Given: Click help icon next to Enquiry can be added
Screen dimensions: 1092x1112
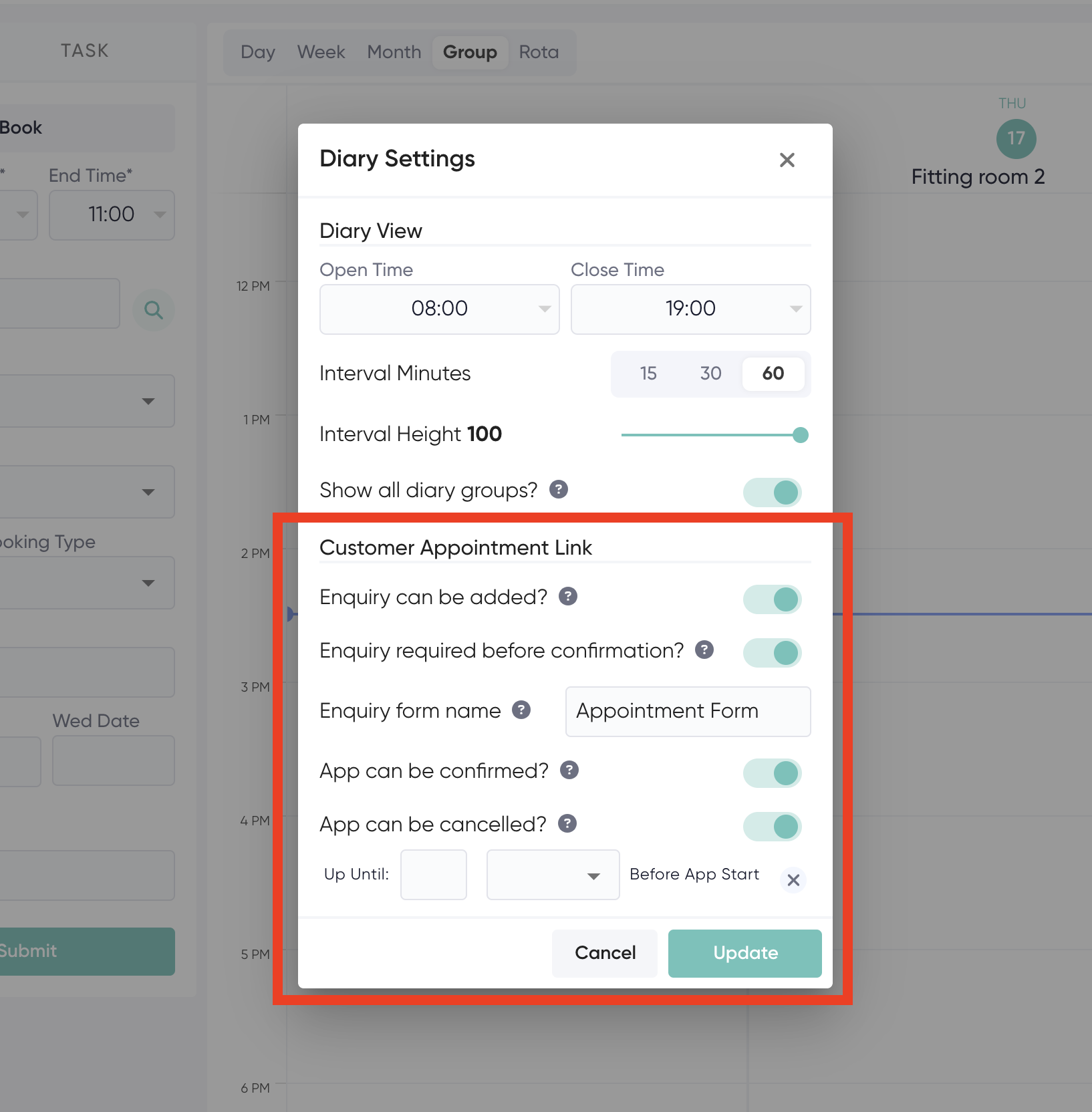Looking at the screenshot, I should tap(568, 596).
